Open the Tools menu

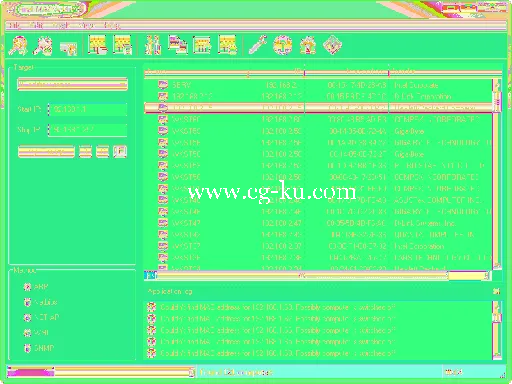[x=61, y=25]
